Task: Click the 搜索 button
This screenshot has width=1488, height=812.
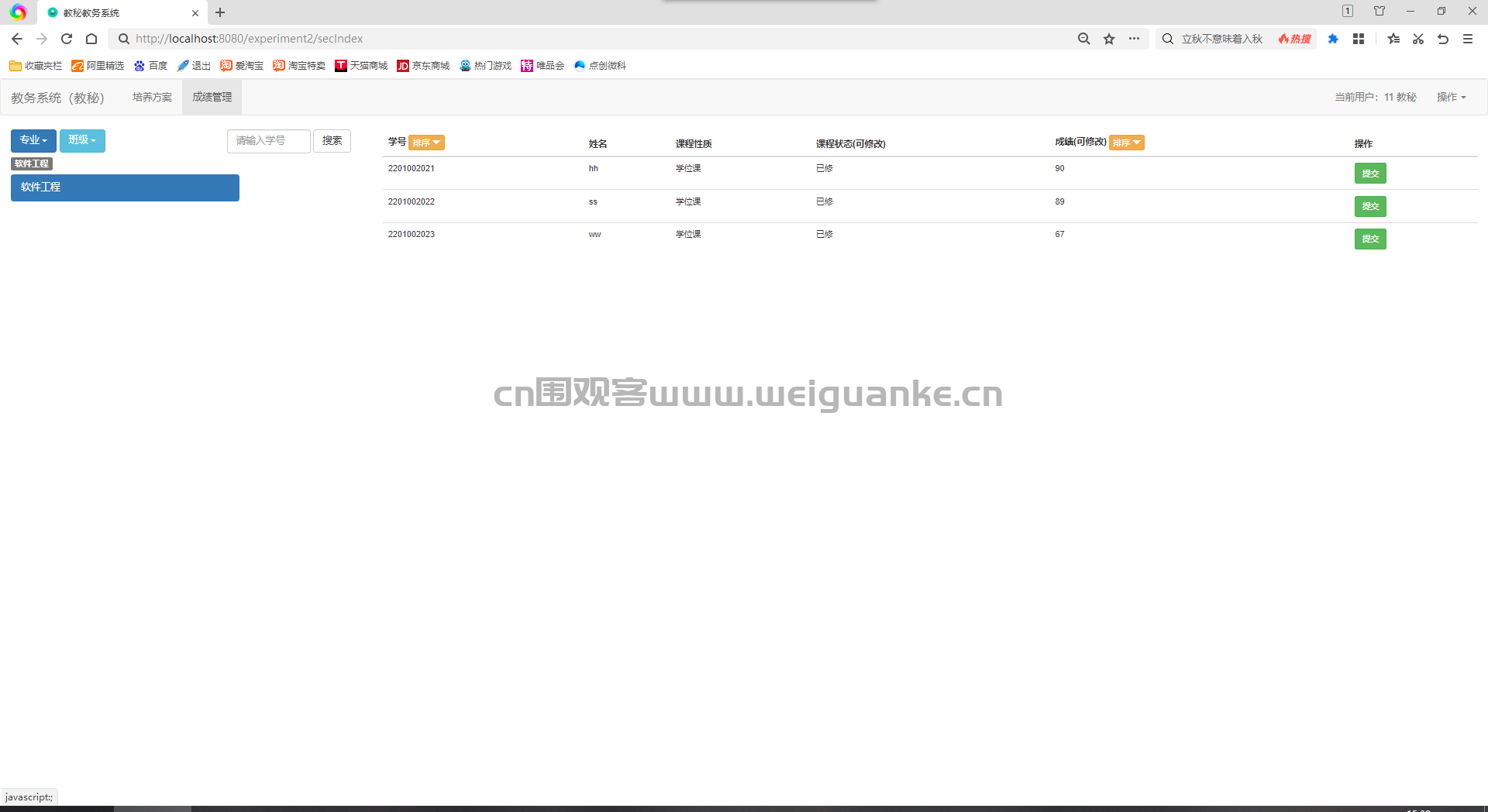Action: click(x=332, y=141)
